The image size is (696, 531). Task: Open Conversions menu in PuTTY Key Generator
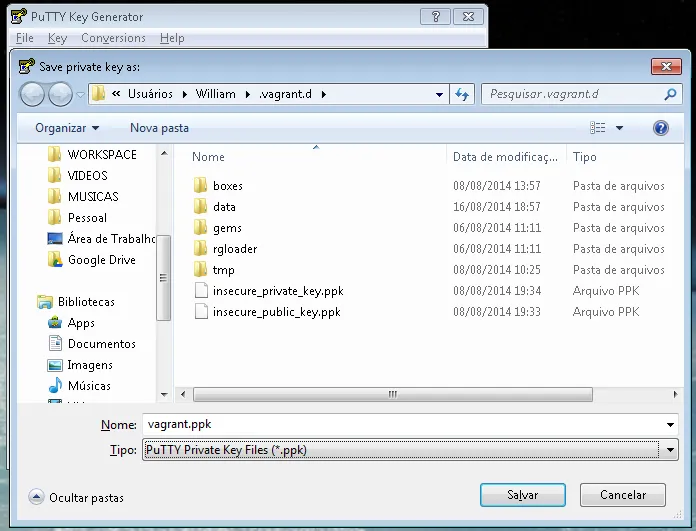[113, 38]
